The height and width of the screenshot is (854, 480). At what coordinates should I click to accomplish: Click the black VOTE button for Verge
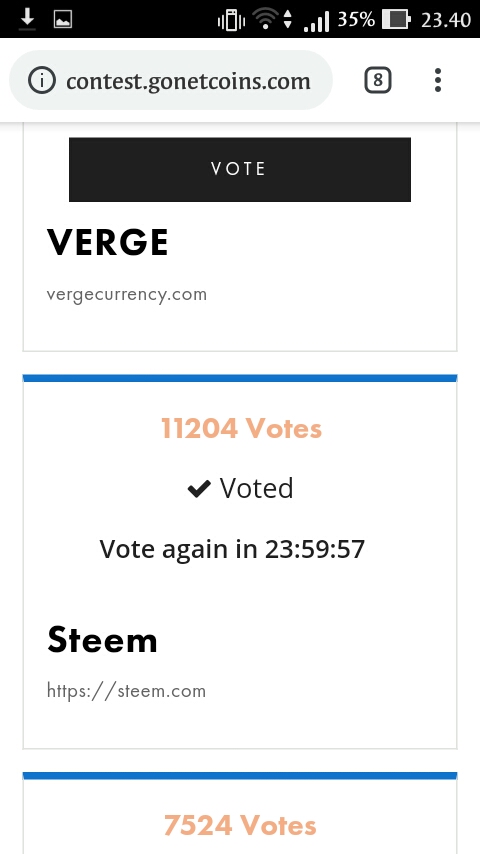(240, 169)
